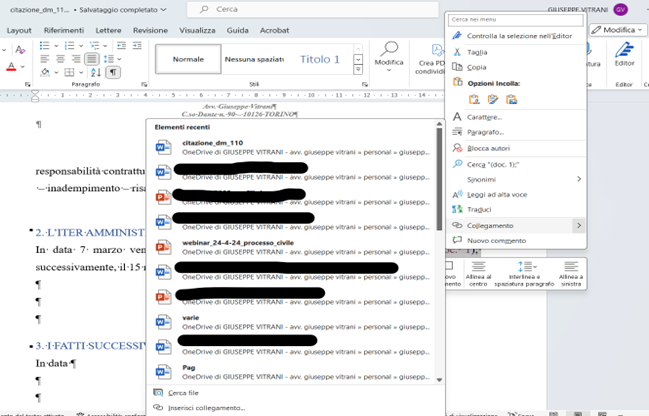Click the multilevel list icon
This screenshot has width=649, height=416.
tap(94, 46)
